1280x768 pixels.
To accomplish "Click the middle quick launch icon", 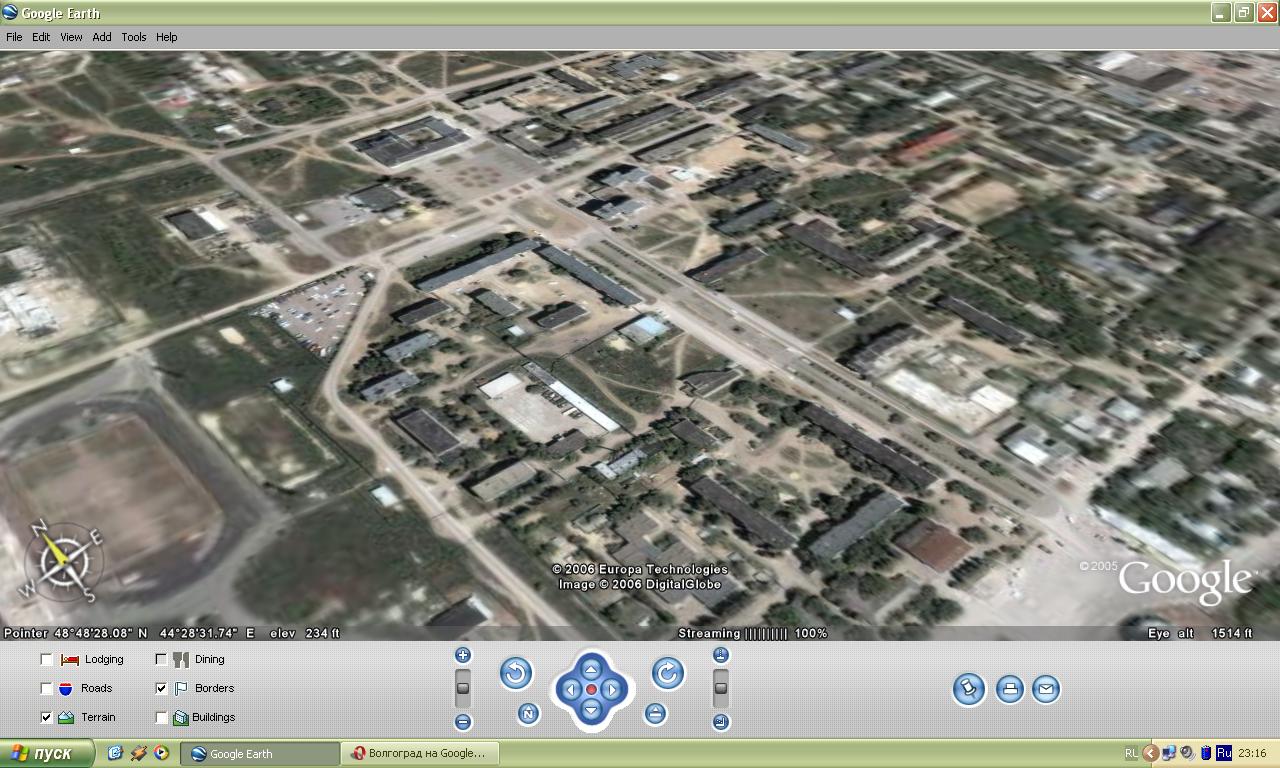I will 138,753.
